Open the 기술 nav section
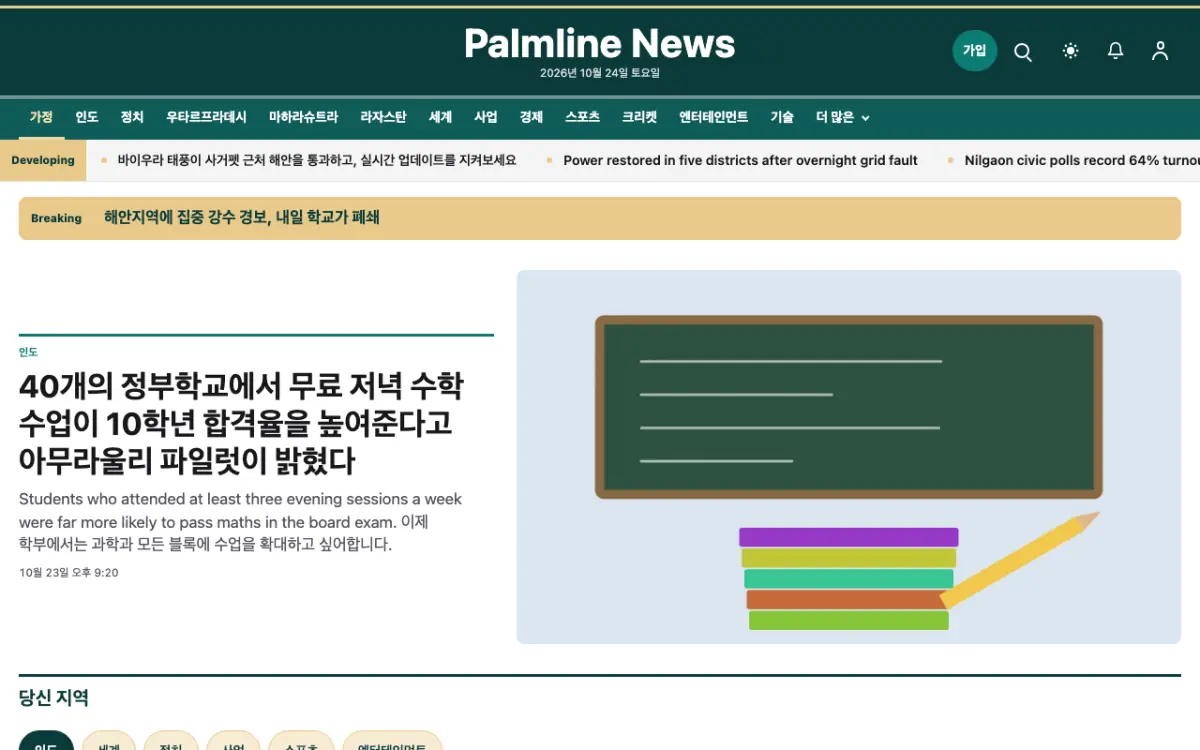 click(782, 117)
